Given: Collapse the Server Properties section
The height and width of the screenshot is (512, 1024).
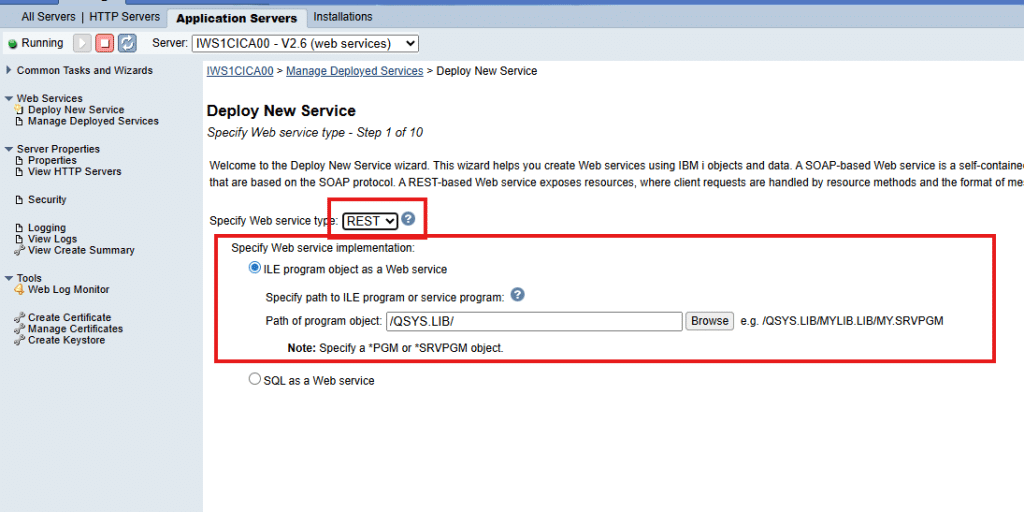Looking at the screenshot, I should click(x=9, y=149).
